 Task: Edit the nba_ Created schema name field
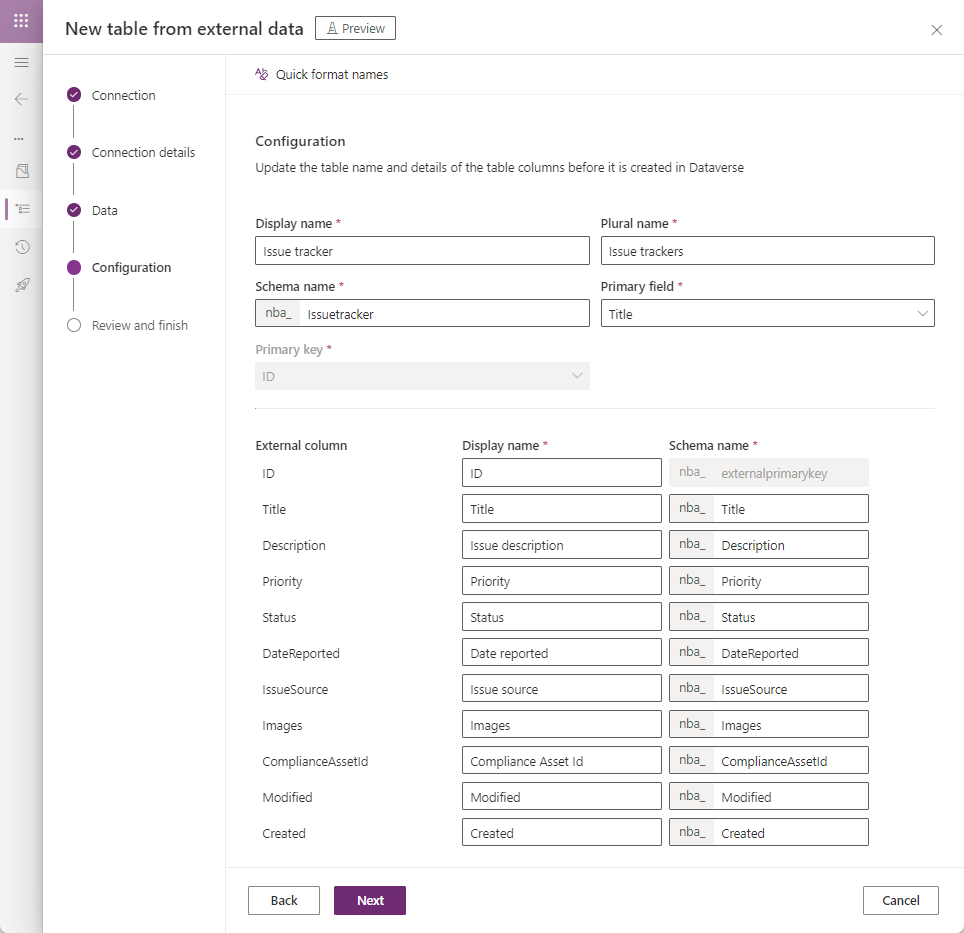pos(768,833)
